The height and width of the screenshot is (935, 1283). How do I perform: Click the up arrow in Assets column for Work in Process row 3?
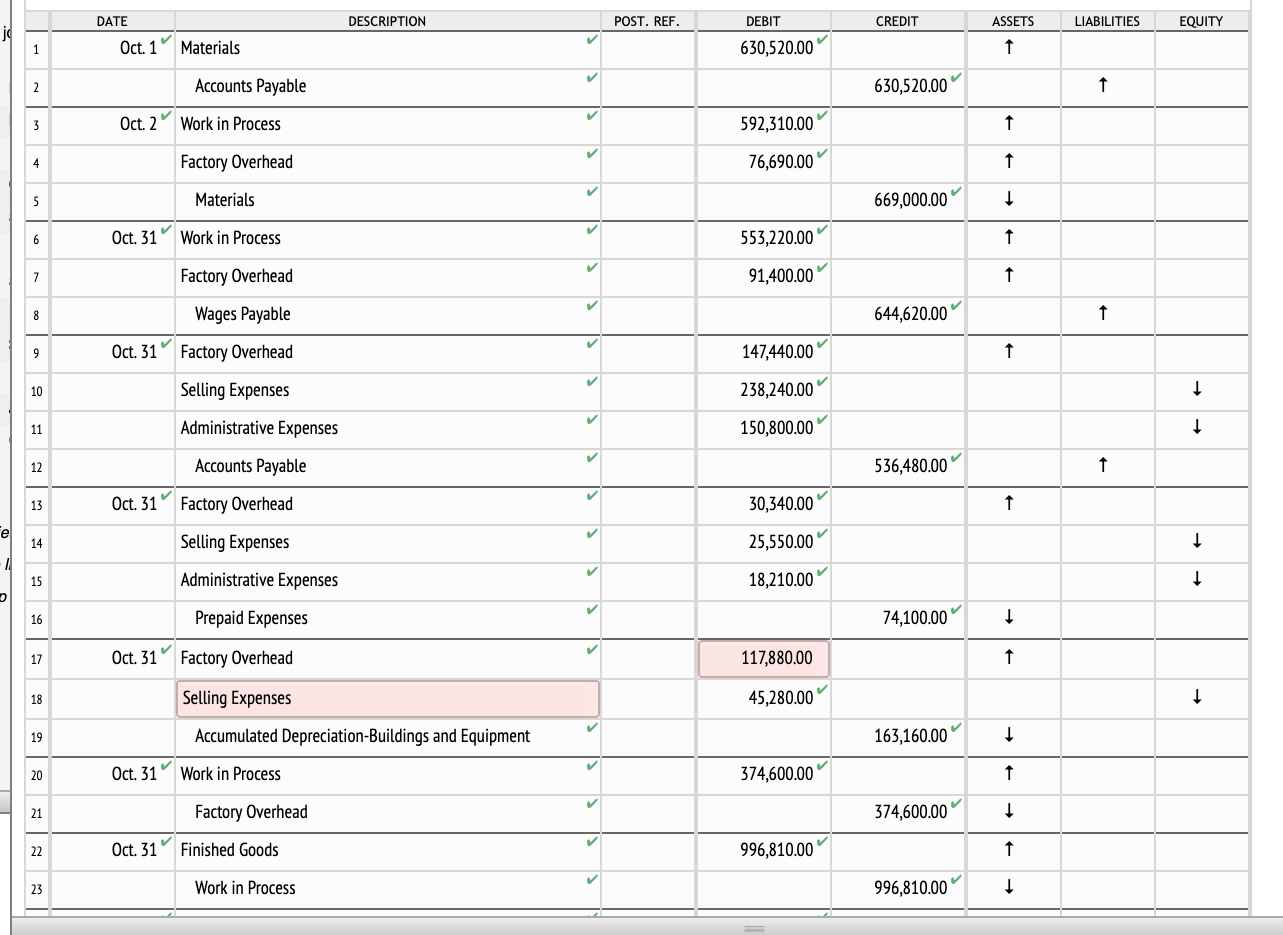[x=1009, y=124]
